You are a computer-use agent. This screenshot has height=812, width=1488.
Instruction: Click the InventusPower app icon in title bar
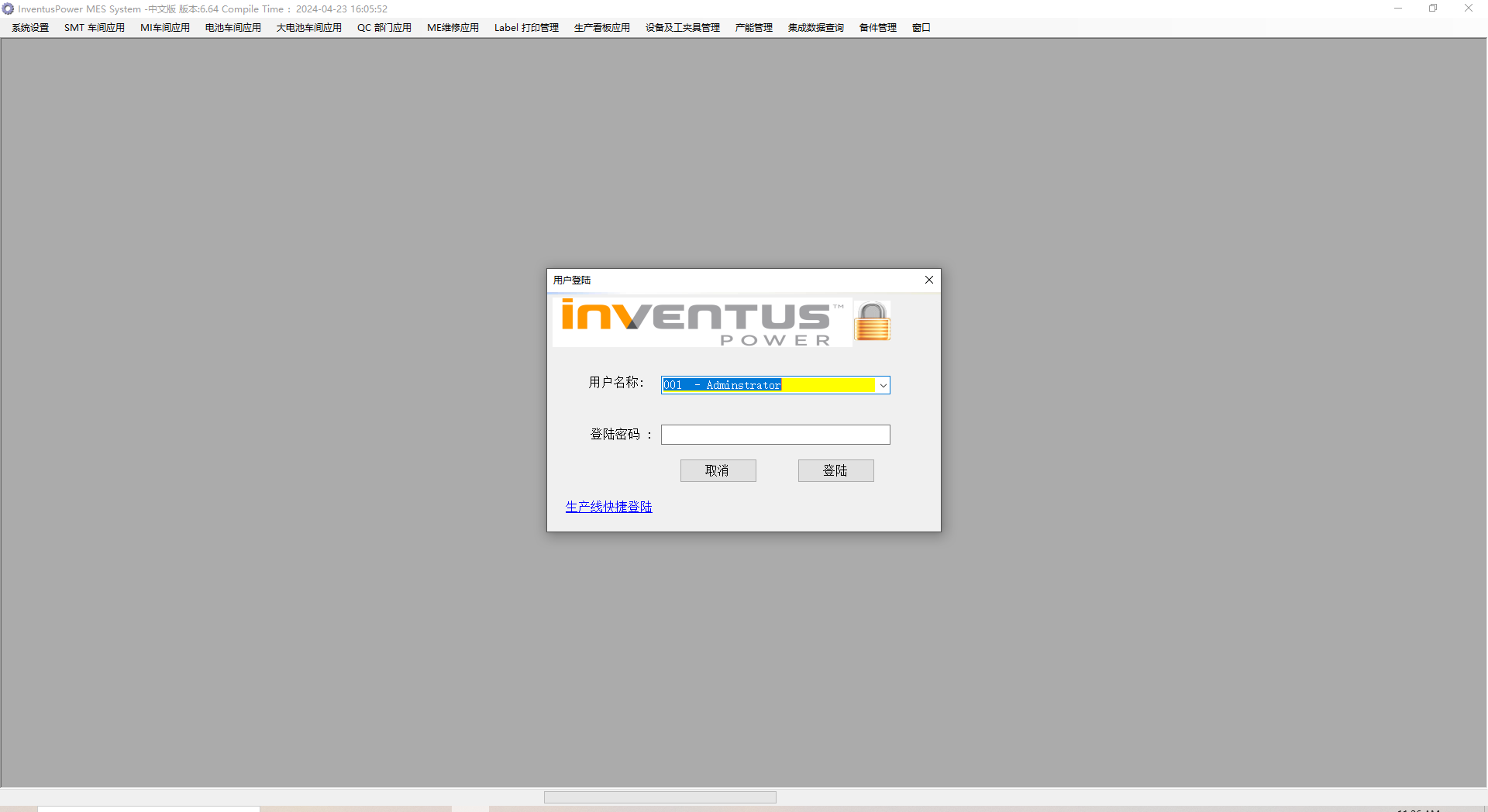click(8, 9)
